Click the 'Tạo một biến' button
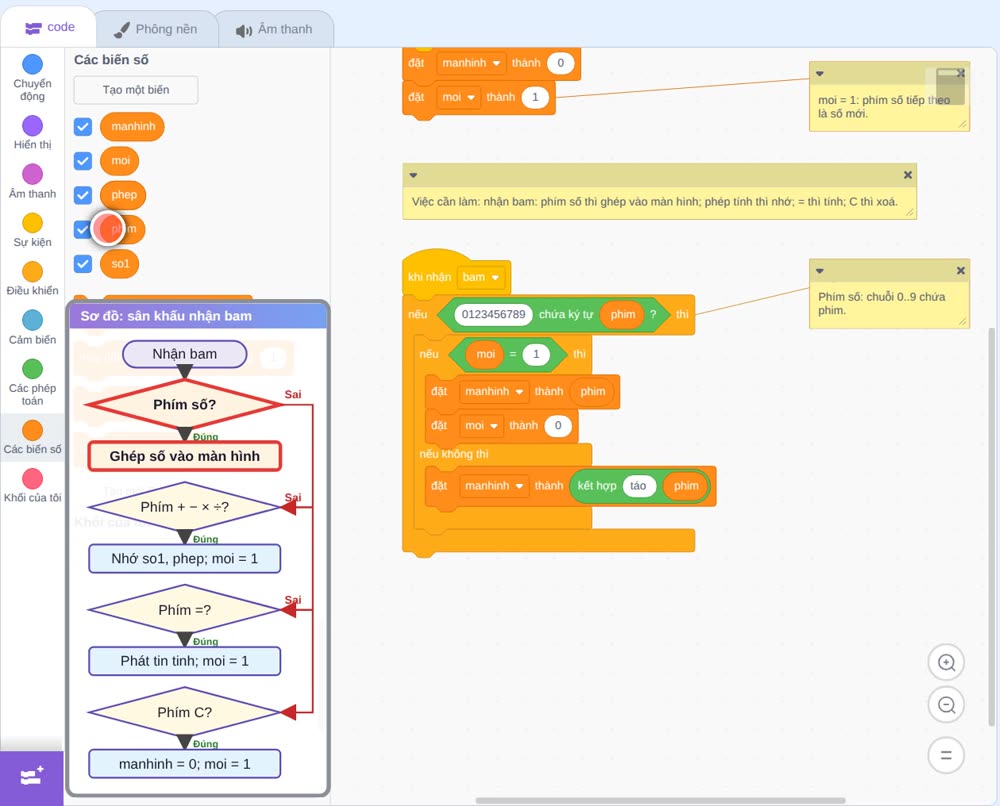 point(136,90)
